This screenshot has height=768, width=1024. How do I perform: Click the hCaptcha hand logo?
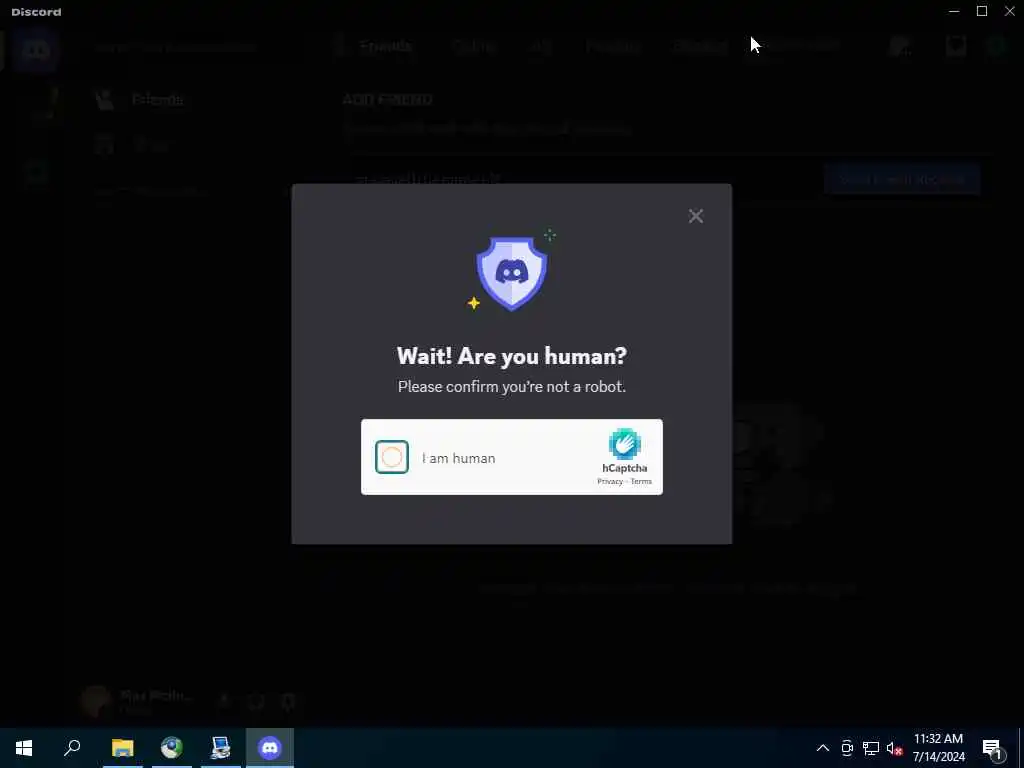[624, 444]
